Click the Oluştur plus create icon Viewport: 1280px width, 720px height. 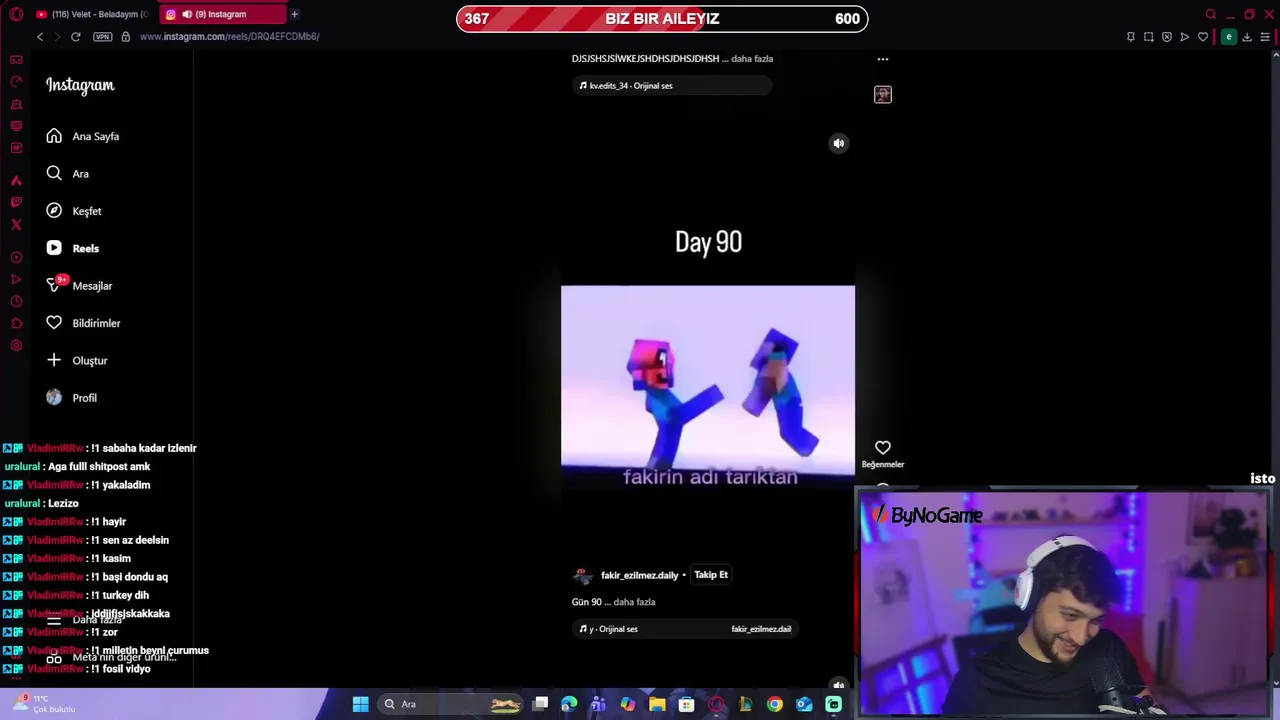[x=54, y=360]
